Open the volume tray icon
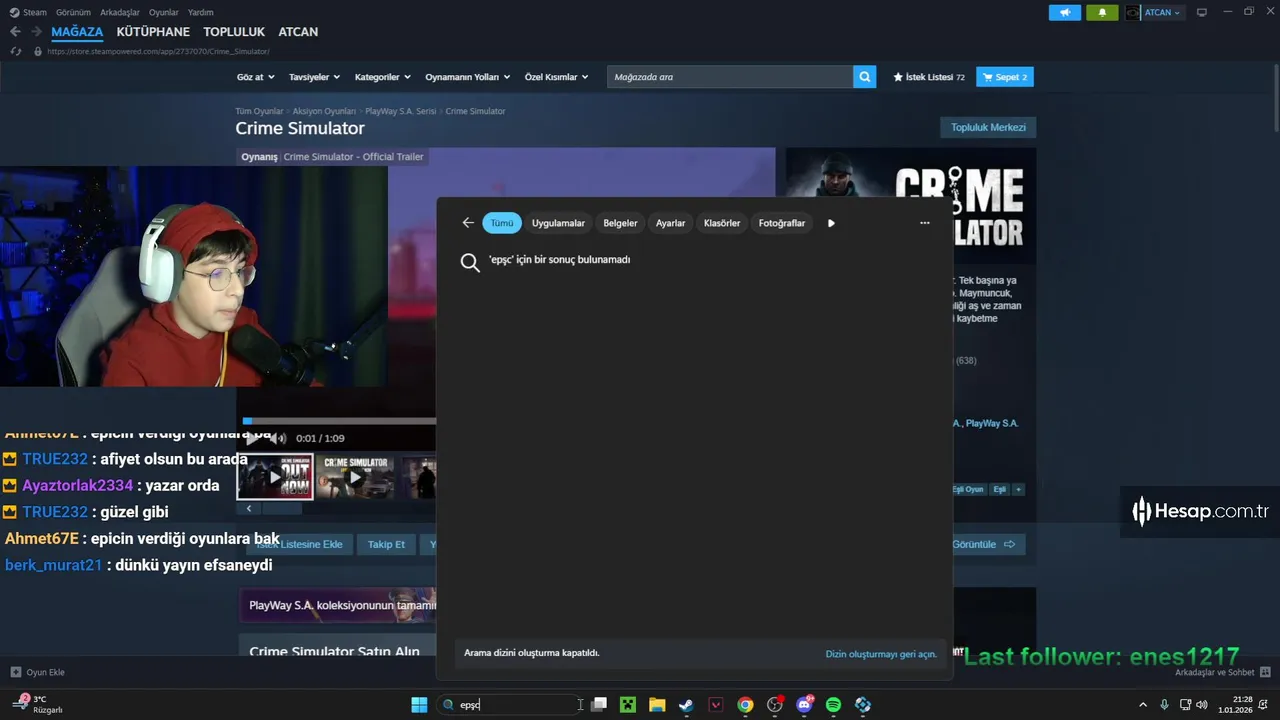 pyautogui.click(x=1202, y=705)
